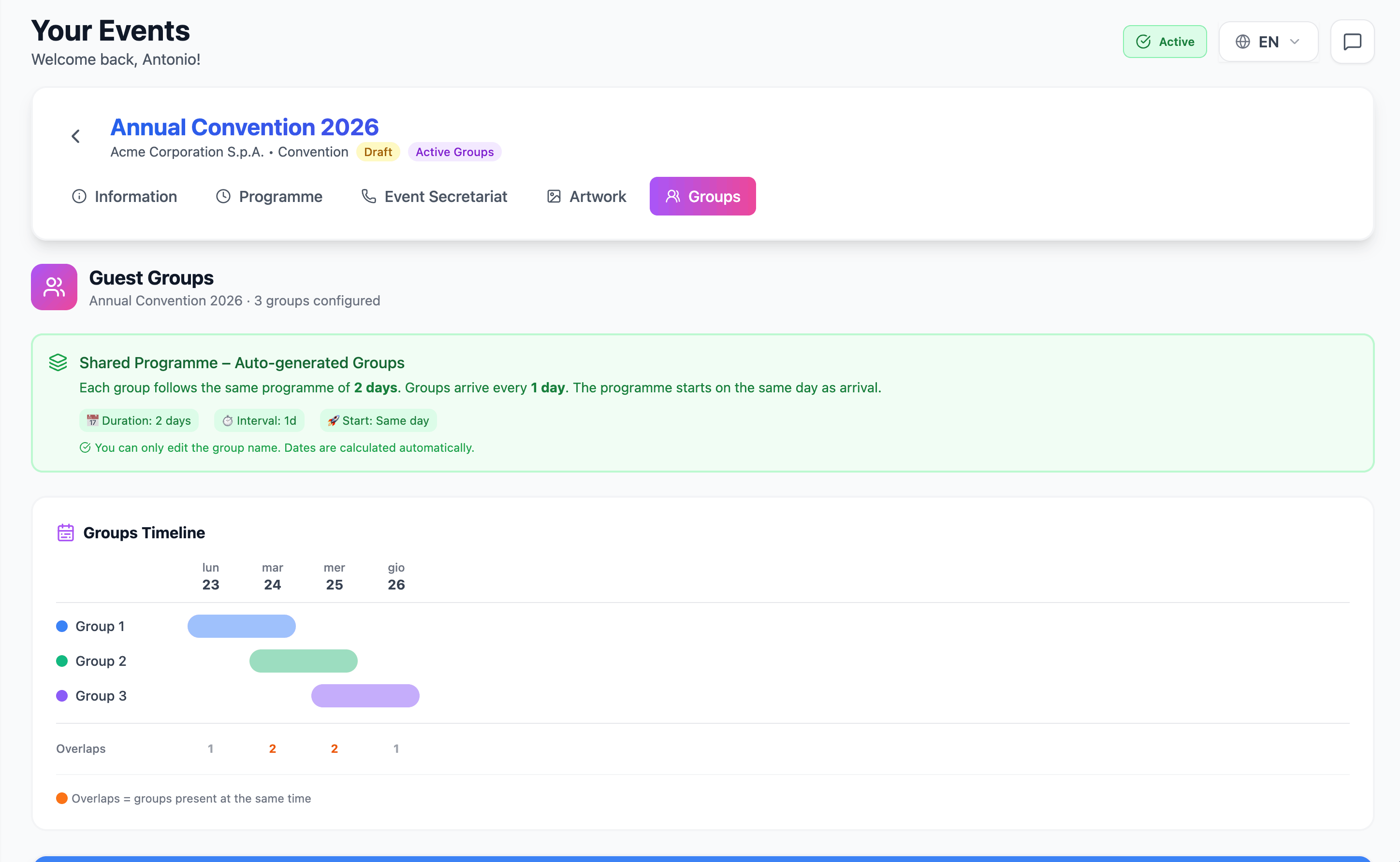Open the Event Secretariat tab
The image size is (1400, 862).
click(x=434, y=197)
